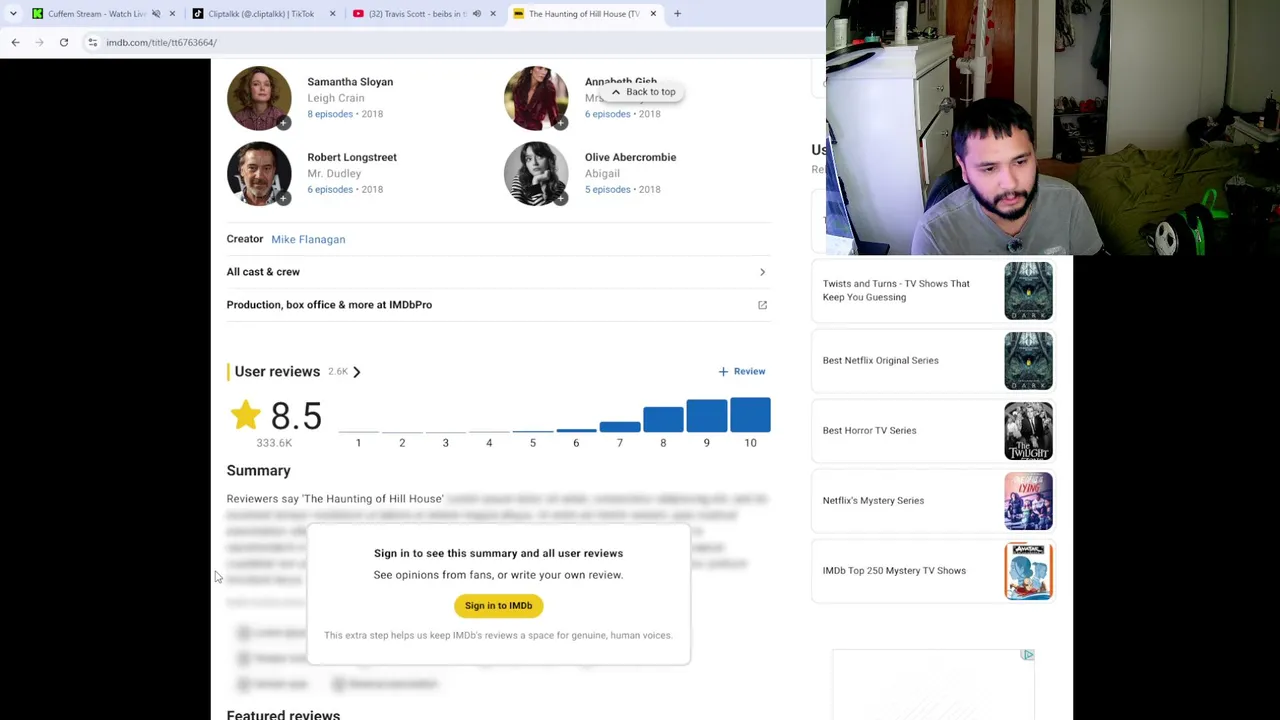This screenshot has width=1280, height=720.
Task: Open creator Mike Flanagan's page
Action: point(308,239)
